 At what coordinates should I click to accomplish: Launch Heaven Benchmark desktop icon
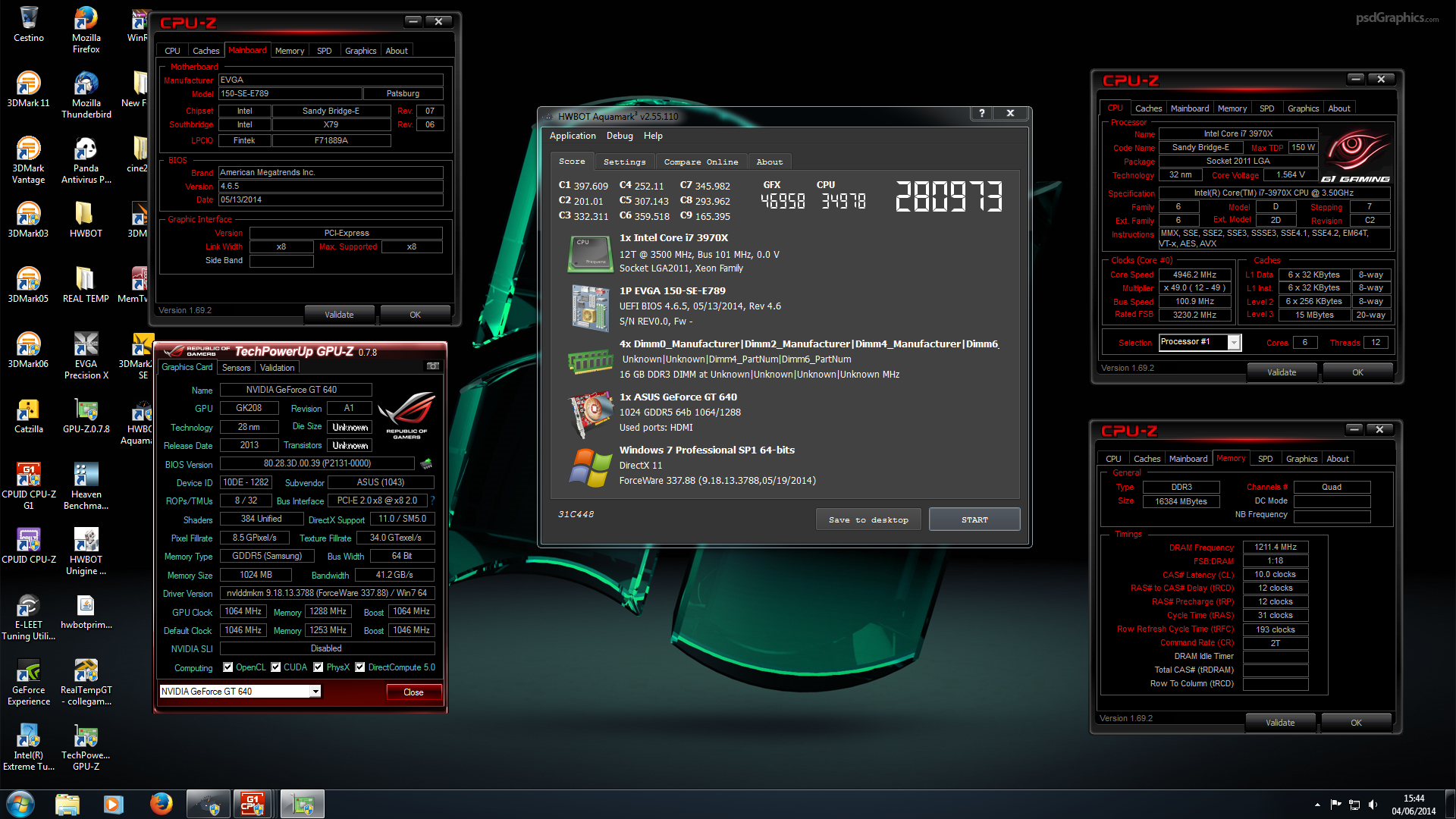click(x=86, y=486)
